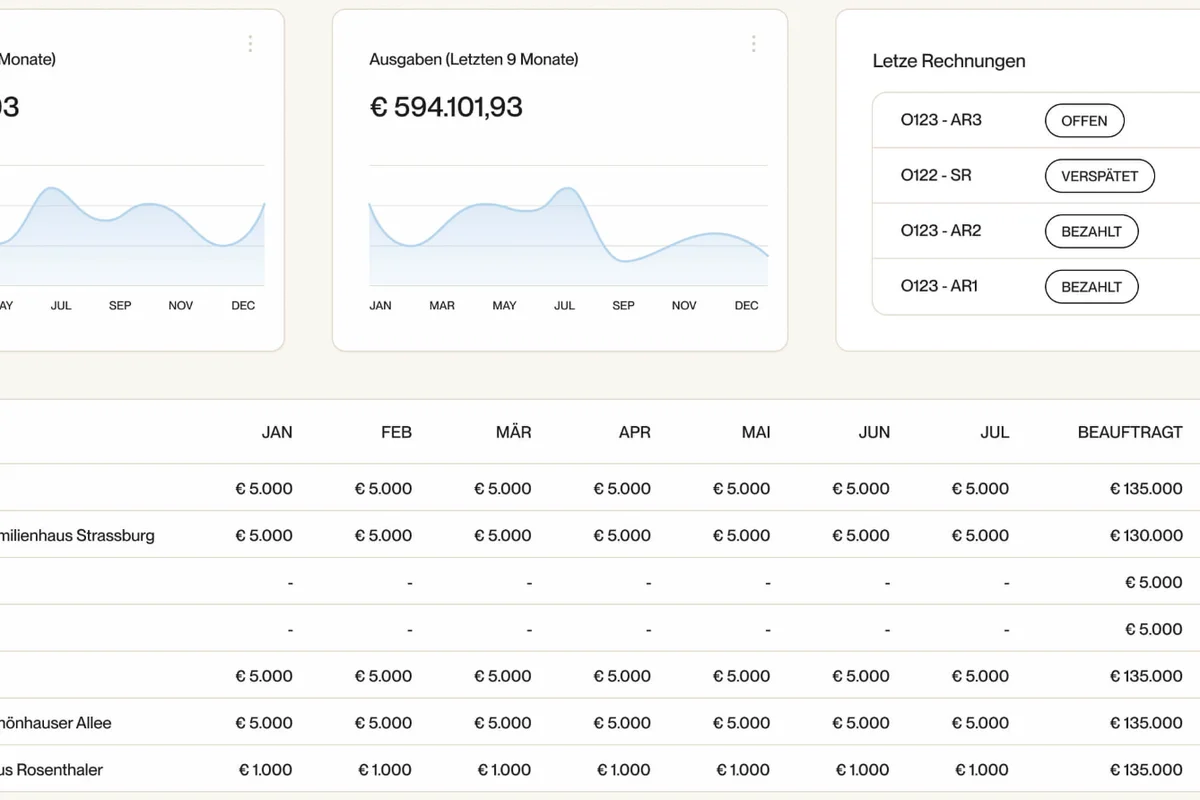Click the € 130.000 BEAUFTRAGT value

1146,536
